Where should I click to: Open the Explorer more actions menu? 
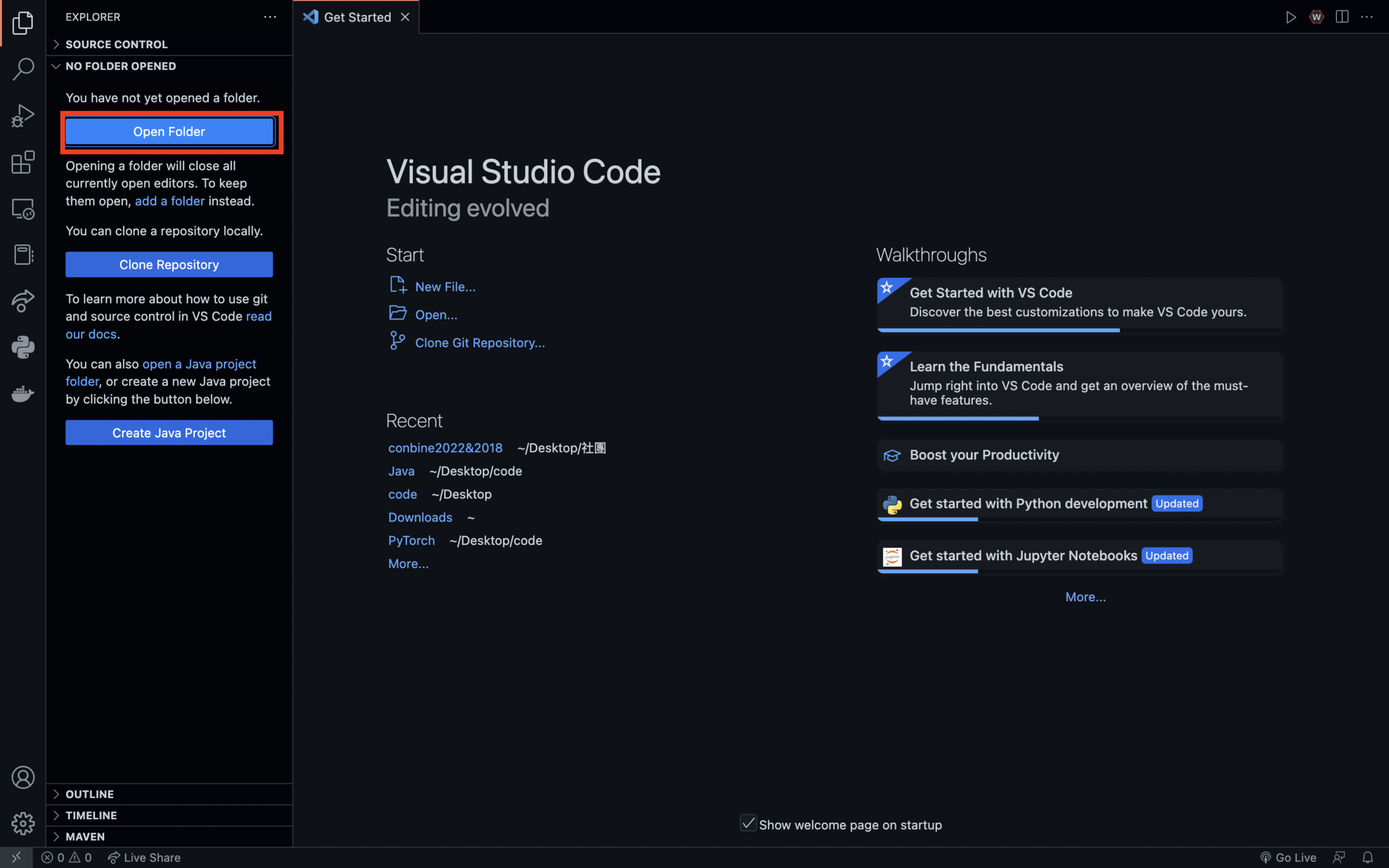[x=270, y=17]
